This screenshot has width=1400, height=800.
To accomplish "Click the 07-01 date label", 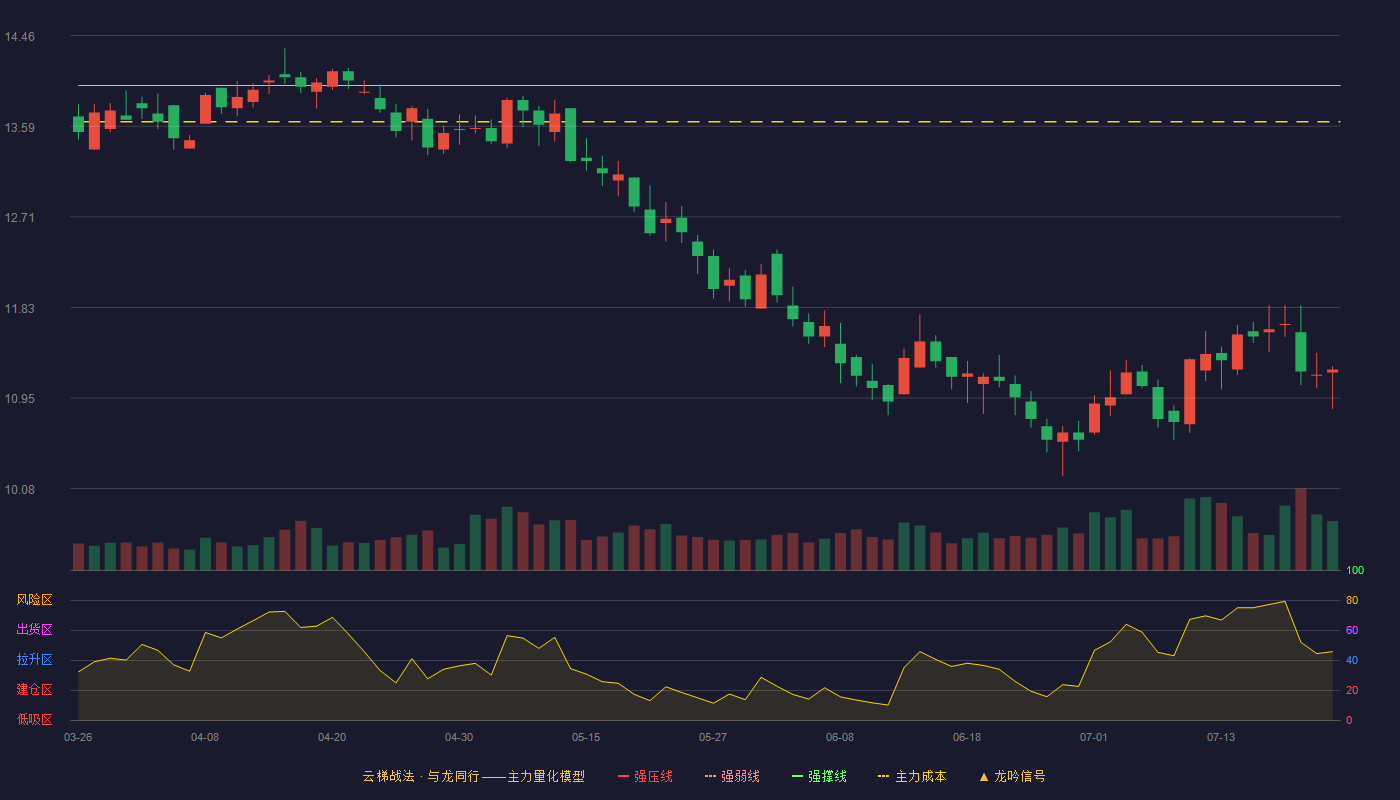I will 1094,737.
